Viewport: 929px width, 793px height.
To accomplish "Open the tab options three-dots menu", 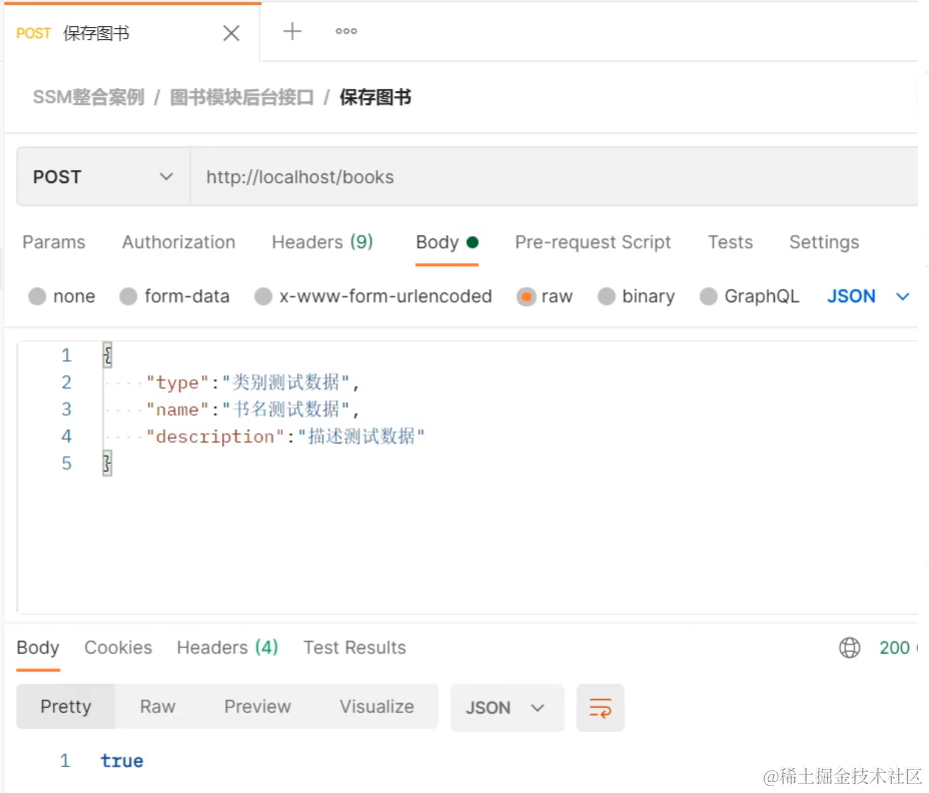I will click(x=346, y=31).
